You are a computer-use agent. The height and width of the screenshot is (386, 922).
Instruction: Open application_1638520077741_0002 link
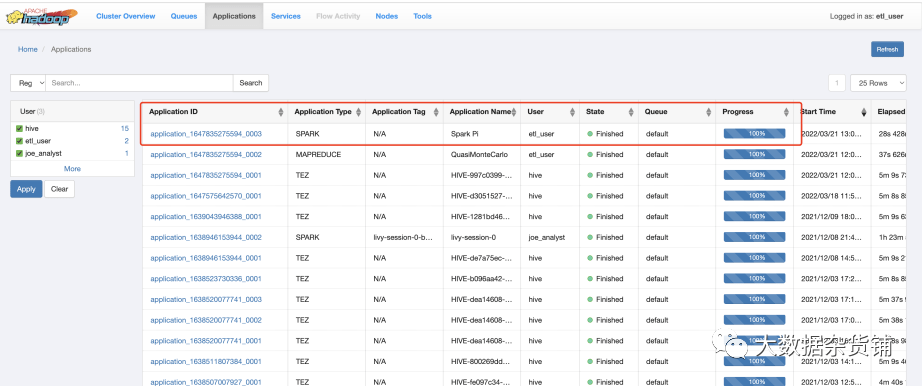tap(206, 321)
